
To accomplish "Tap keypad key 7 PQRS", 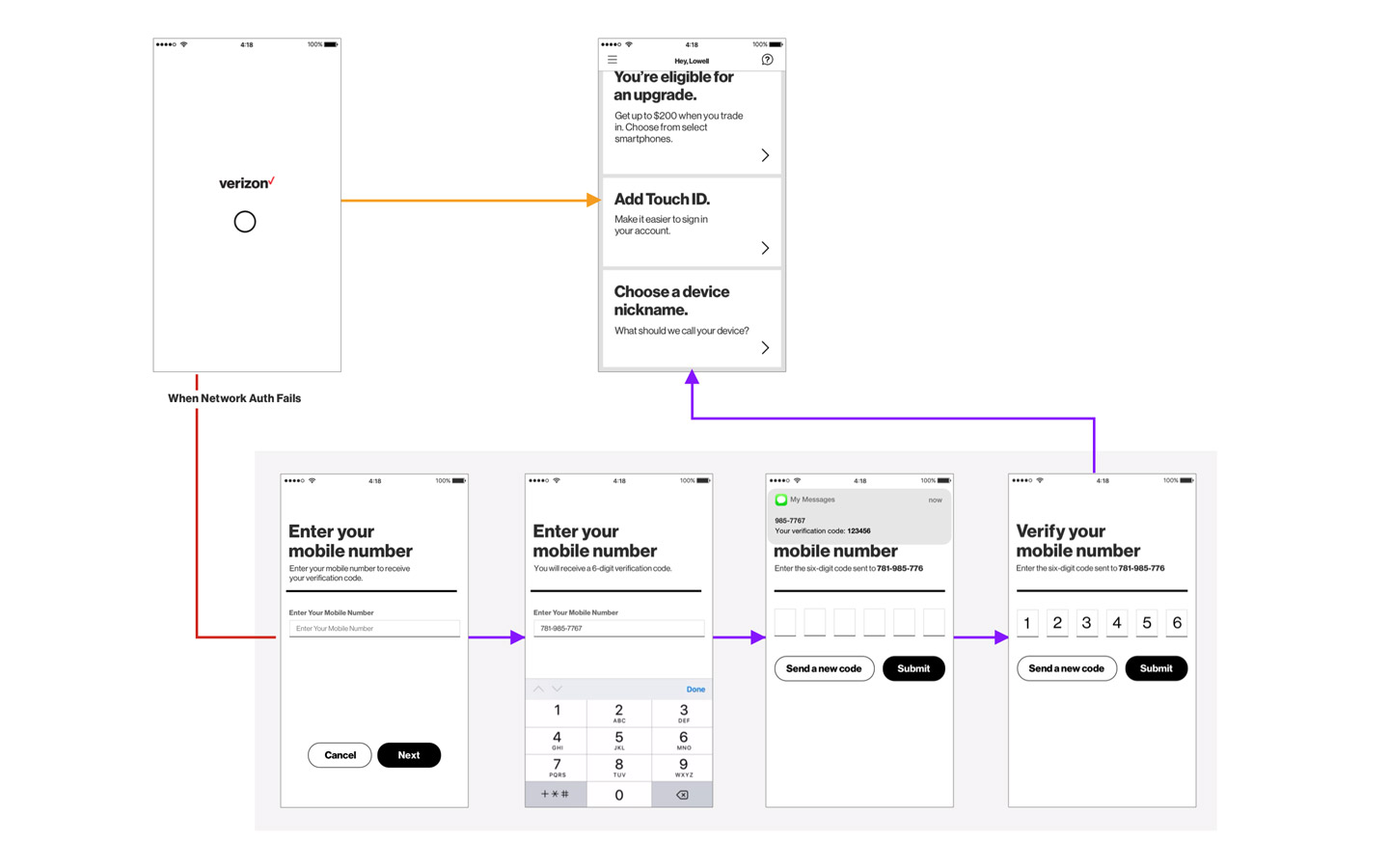I will (x=557, y=768).
